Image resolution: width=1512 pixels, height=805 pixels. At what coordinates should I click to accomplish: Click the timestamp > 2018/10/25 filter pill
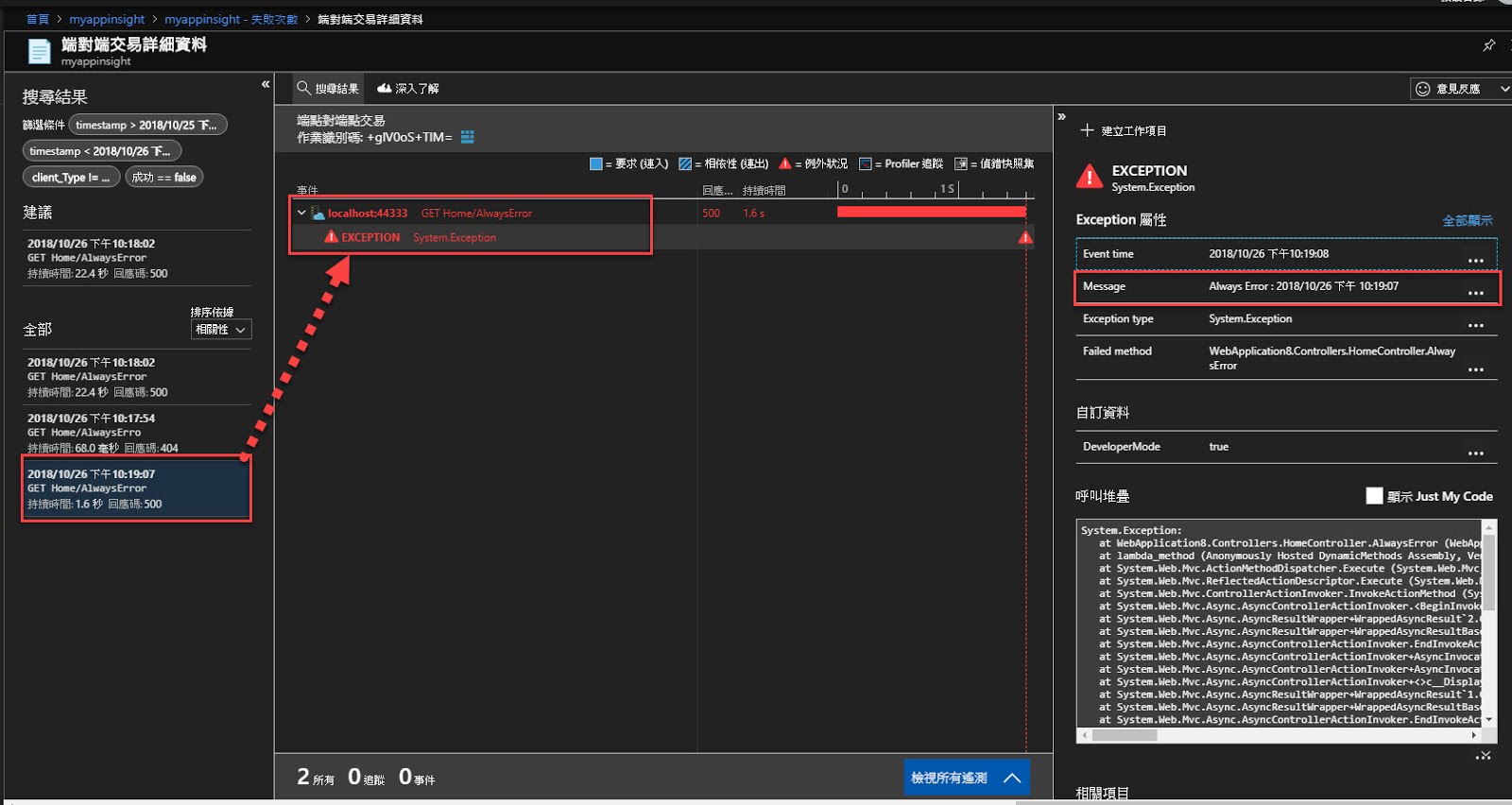pos(147,125)
